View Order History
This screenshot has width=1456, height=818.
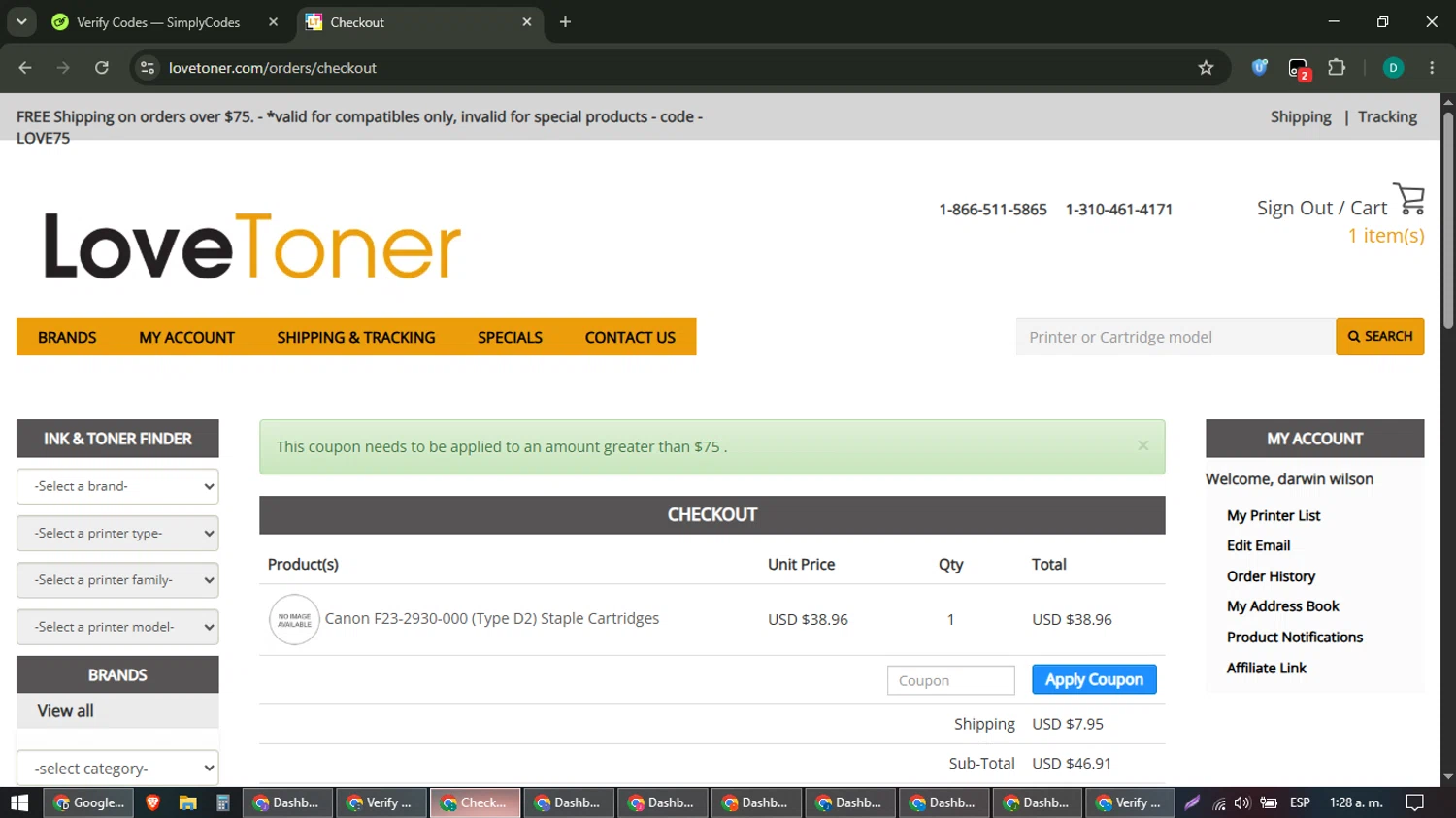pos(1271,576)
